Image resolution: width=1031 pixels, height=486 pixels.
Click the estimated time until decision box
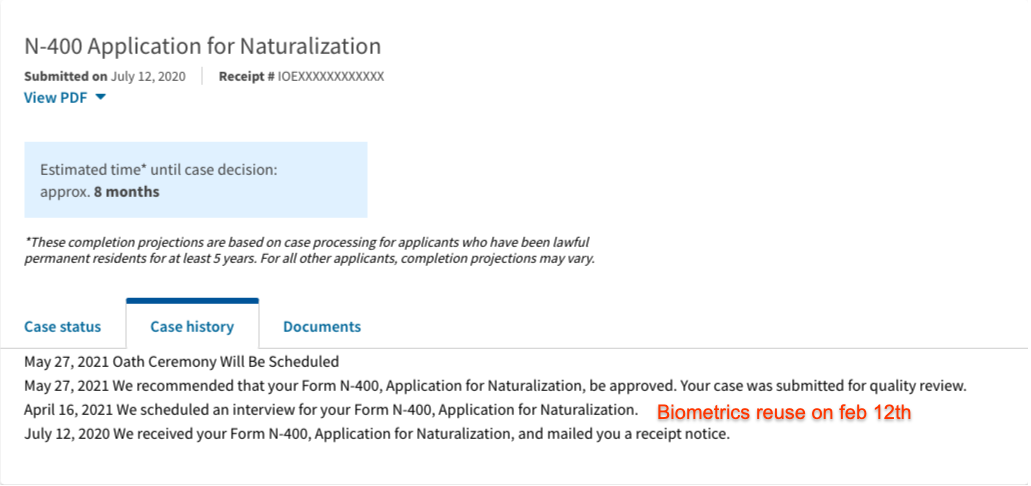pos(196,180)
